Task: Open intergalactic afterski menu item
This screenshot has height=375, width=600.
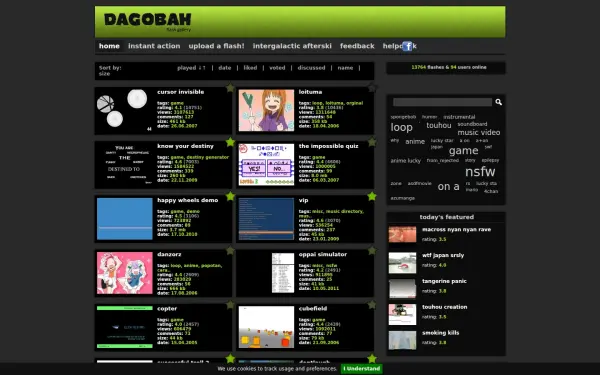Action: [292, 46]
